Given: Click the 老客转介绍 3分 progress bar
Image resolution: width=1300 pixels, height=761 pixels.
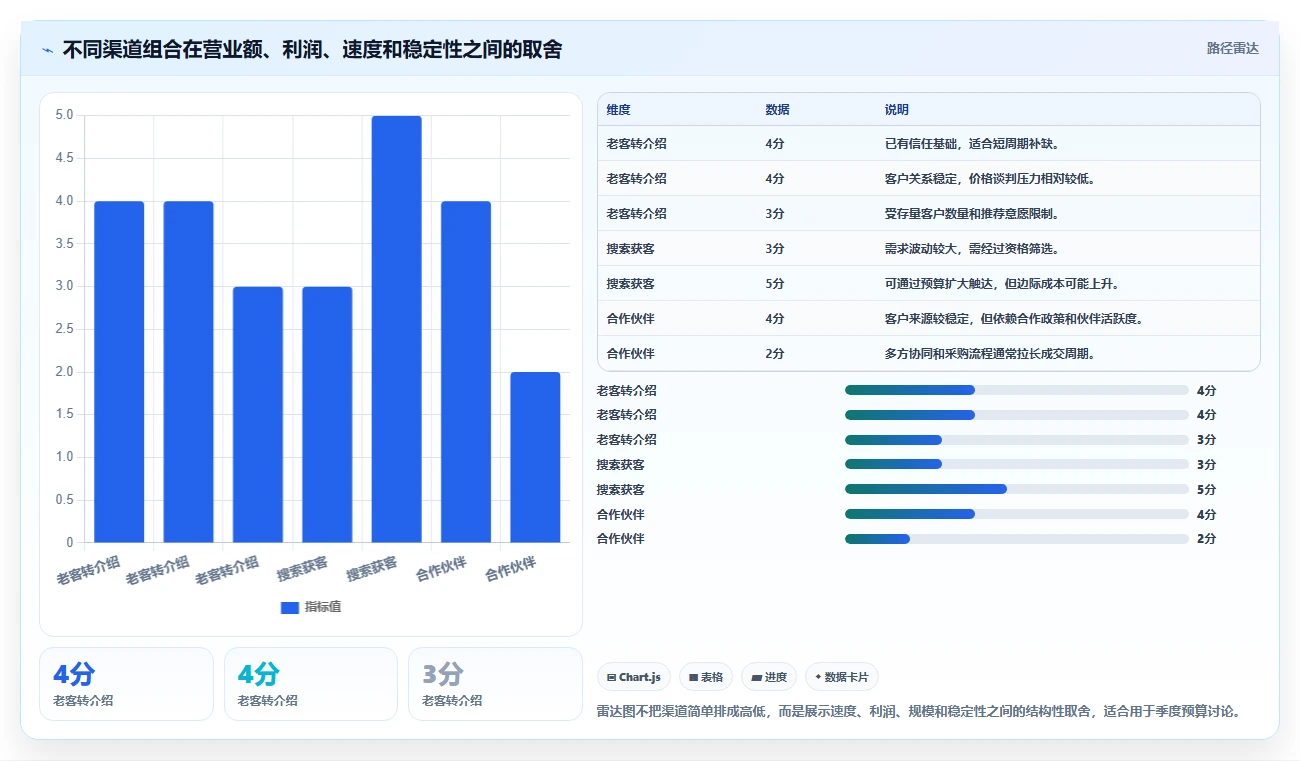Looking at the screenshot, I should (x=1017, y=440).
